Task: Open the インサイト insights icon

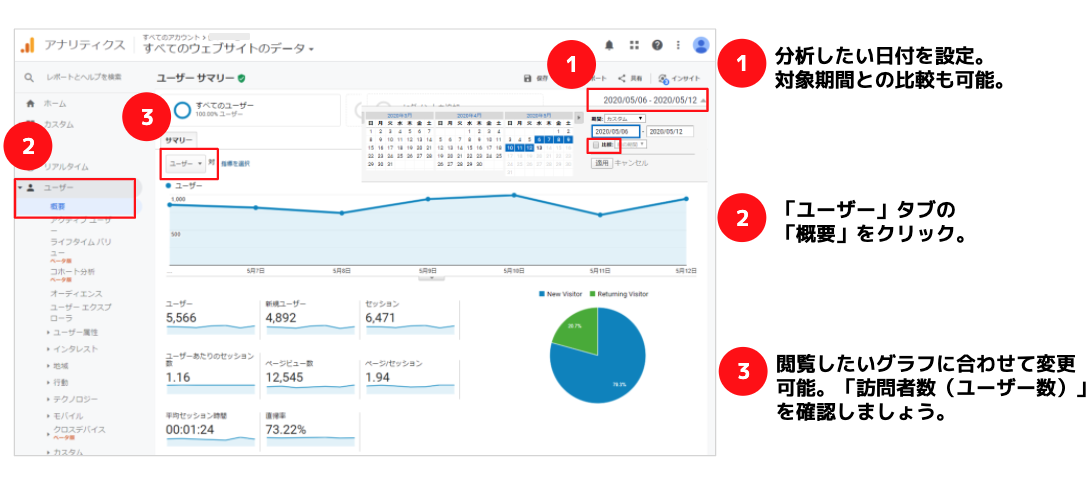Action: tap(663, 78)
